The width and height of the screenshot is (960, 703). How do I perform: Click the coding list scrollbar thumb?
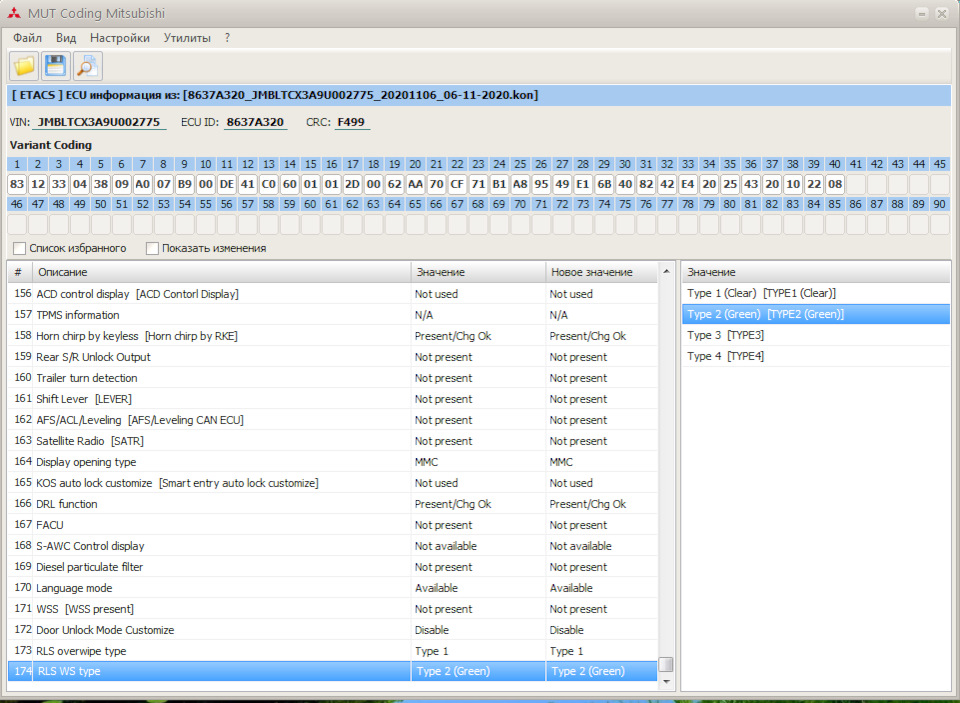(x=666, y=664)
